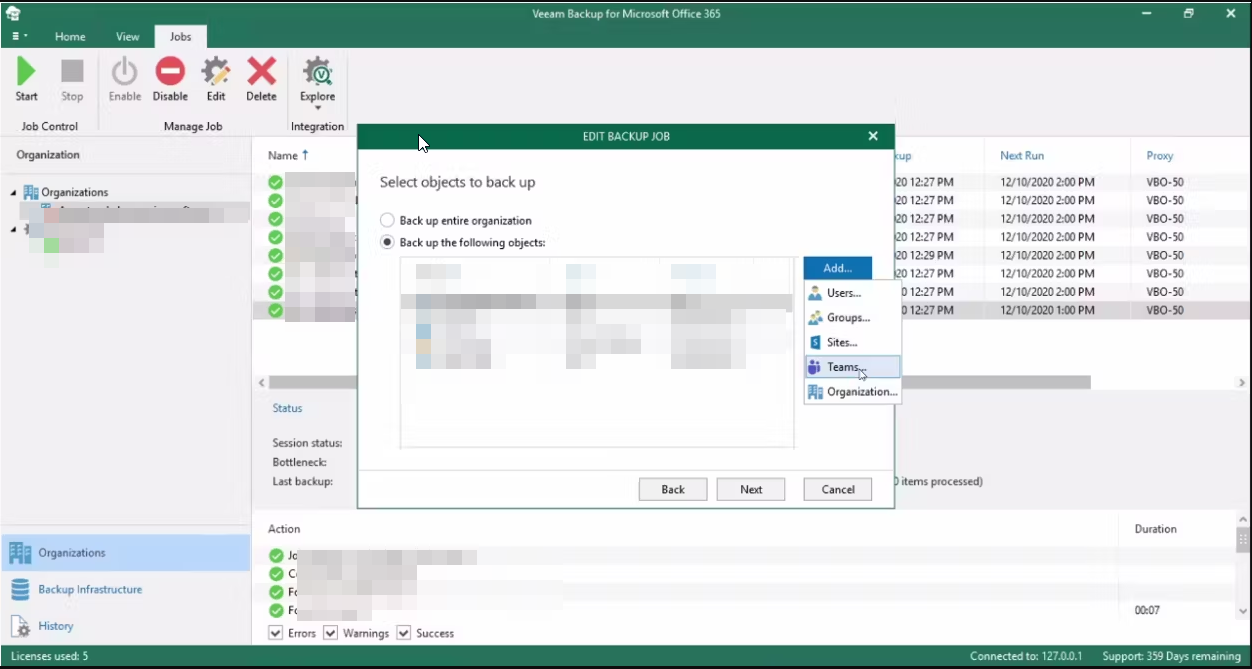Click Cancel in Edit Backup Job dialog
Image resolution: width=1252 pixels, height=669 pixels.
click(x=838, y=489)
